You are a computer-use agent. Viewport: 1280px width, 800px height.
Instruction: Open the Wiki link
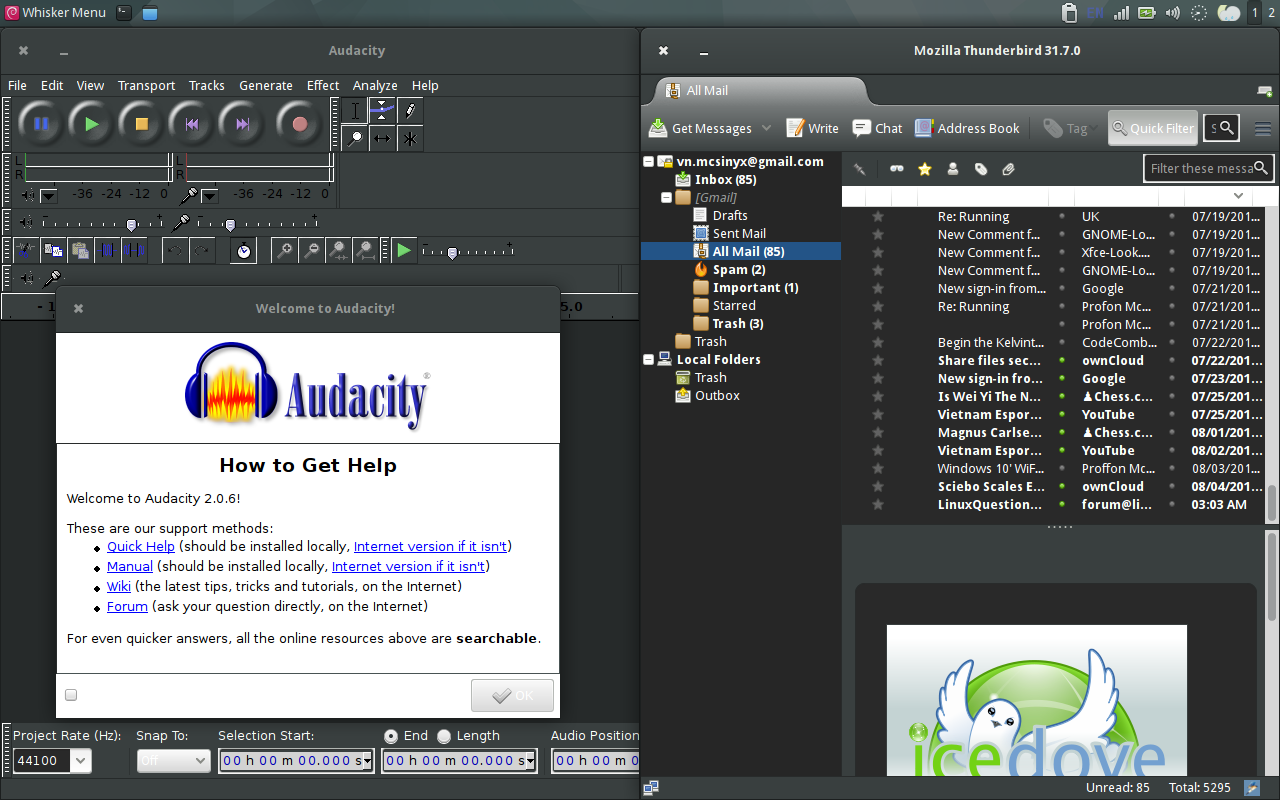(x=119, y=586)
